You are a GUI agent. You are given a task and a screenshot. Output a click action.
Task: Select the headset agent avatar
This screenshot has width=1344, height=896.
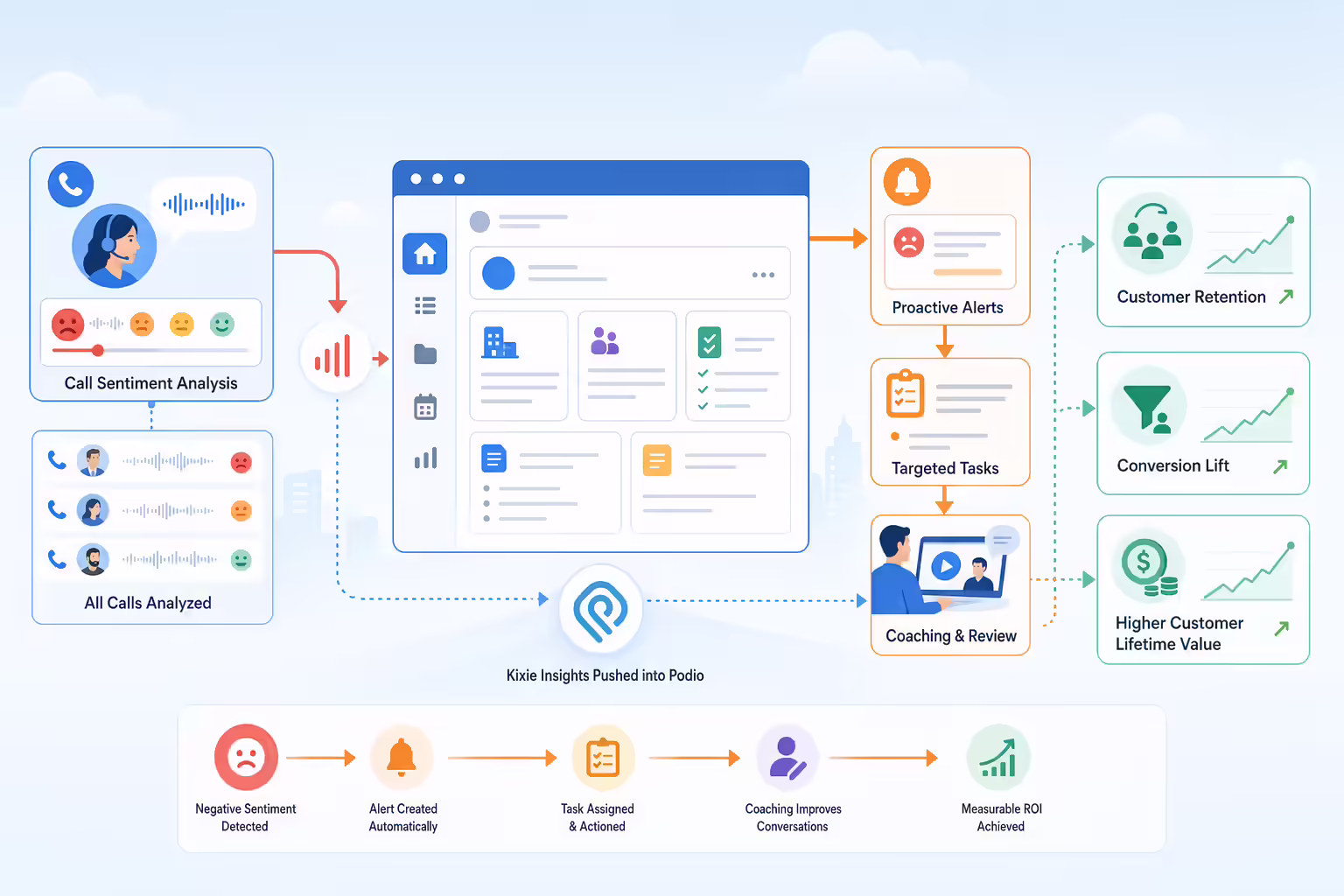(115, 246)
